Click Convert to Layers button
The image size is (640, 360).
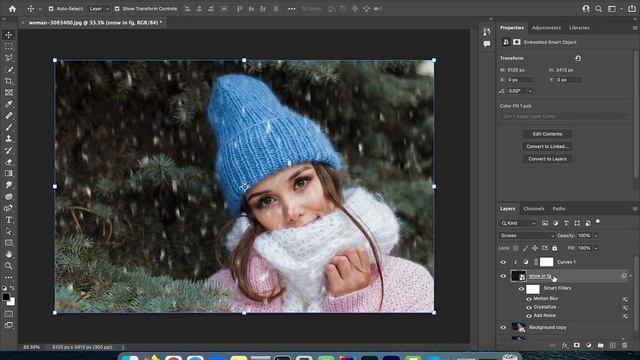click(x=547, y=159)
